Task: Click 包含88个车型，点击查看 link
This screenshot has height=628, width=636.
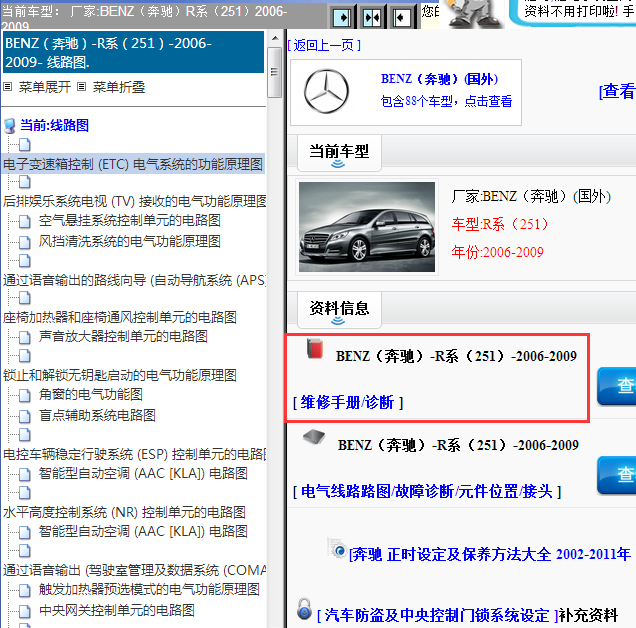Action: click(446, 101)
